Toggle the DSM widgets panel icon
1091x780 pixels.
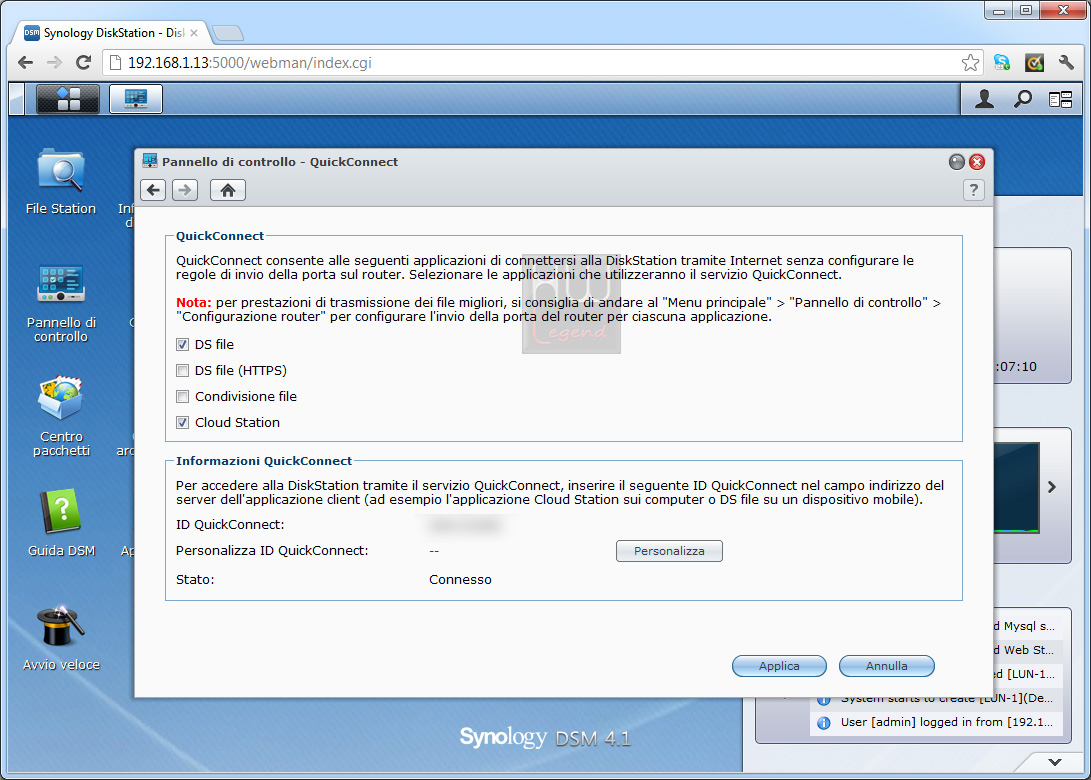1060,100
